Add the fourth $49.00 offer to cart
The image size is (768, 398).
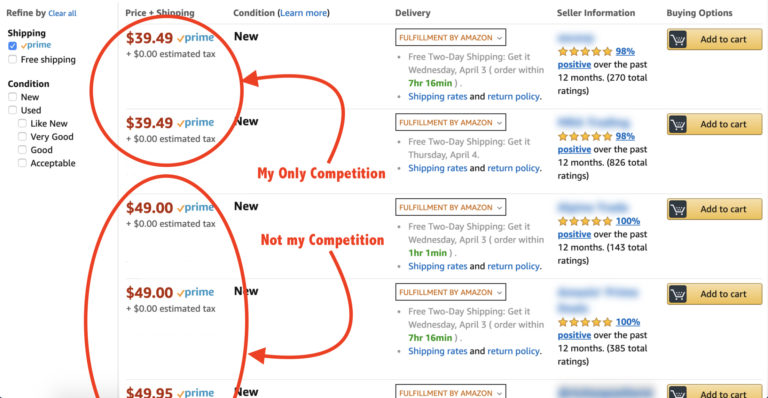(x=714, y=294)
